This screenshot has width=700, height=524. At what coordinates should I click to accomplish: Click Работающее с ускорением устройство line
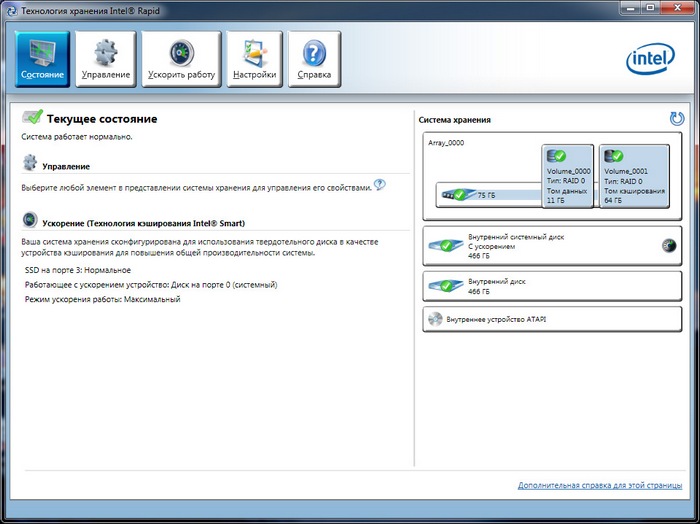(x=151, y=284)
